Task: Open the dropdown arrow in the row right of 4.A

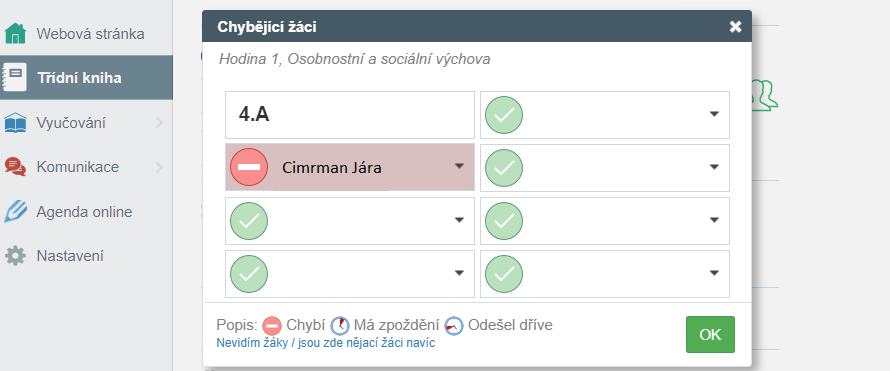Action: coord(714,114)
